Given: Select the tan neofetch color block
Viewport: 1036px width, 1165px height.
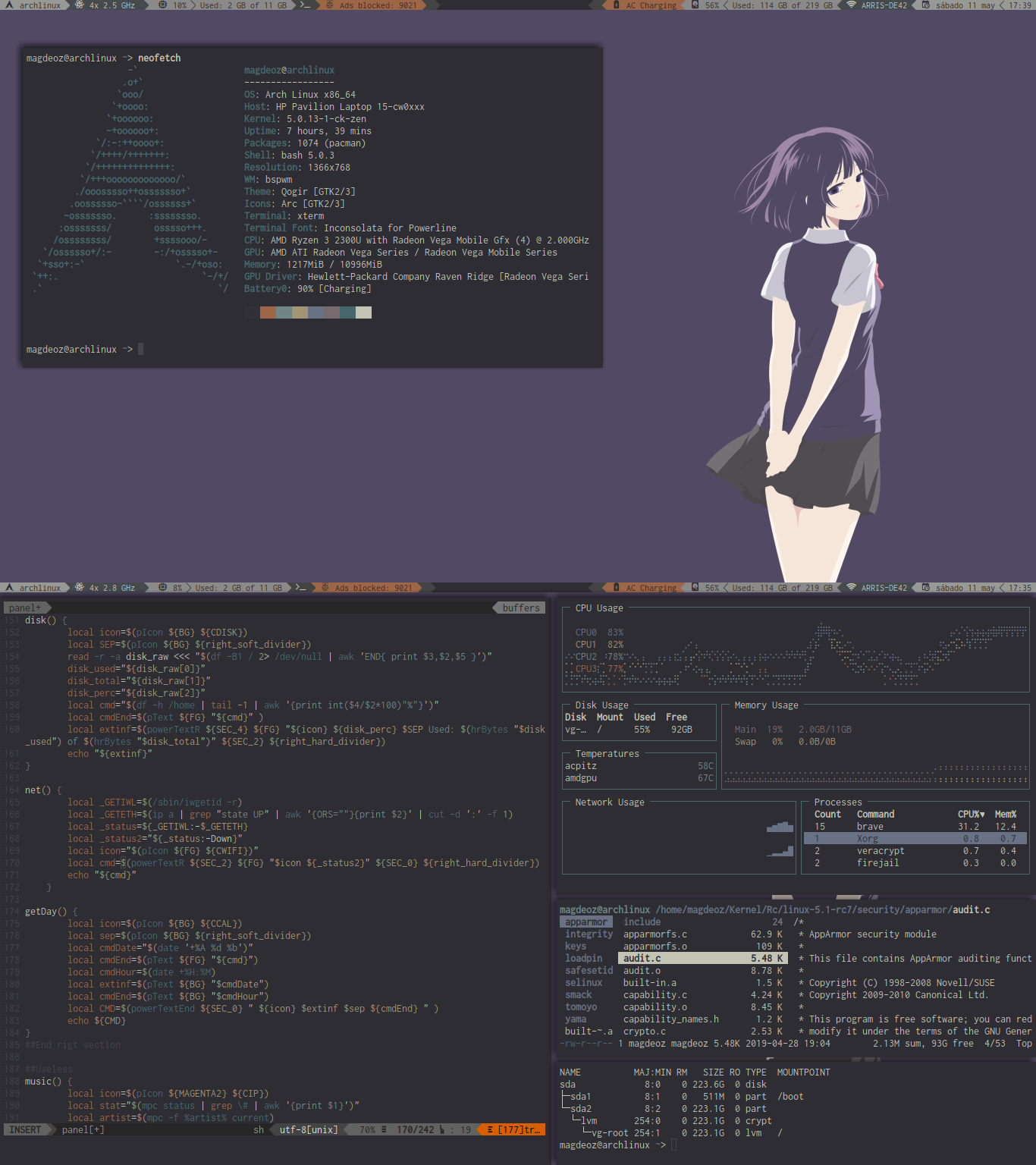Looking at the screenshot, I should click(300, 312).
